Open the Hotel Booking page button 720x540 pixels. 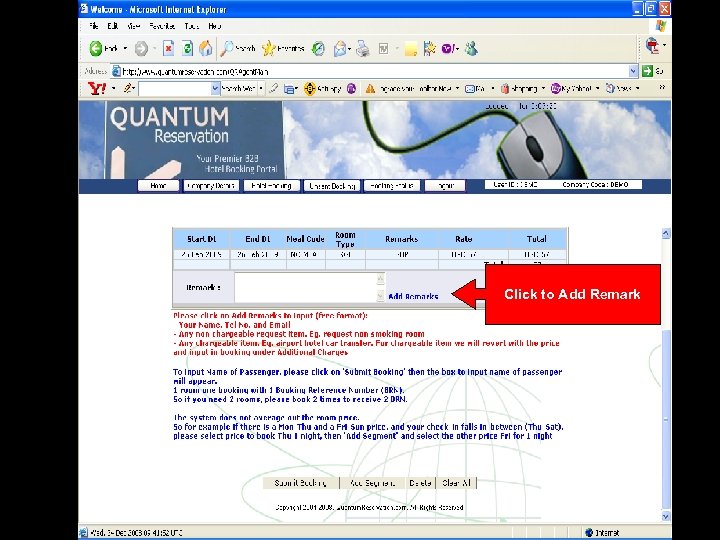pos(271,186)
